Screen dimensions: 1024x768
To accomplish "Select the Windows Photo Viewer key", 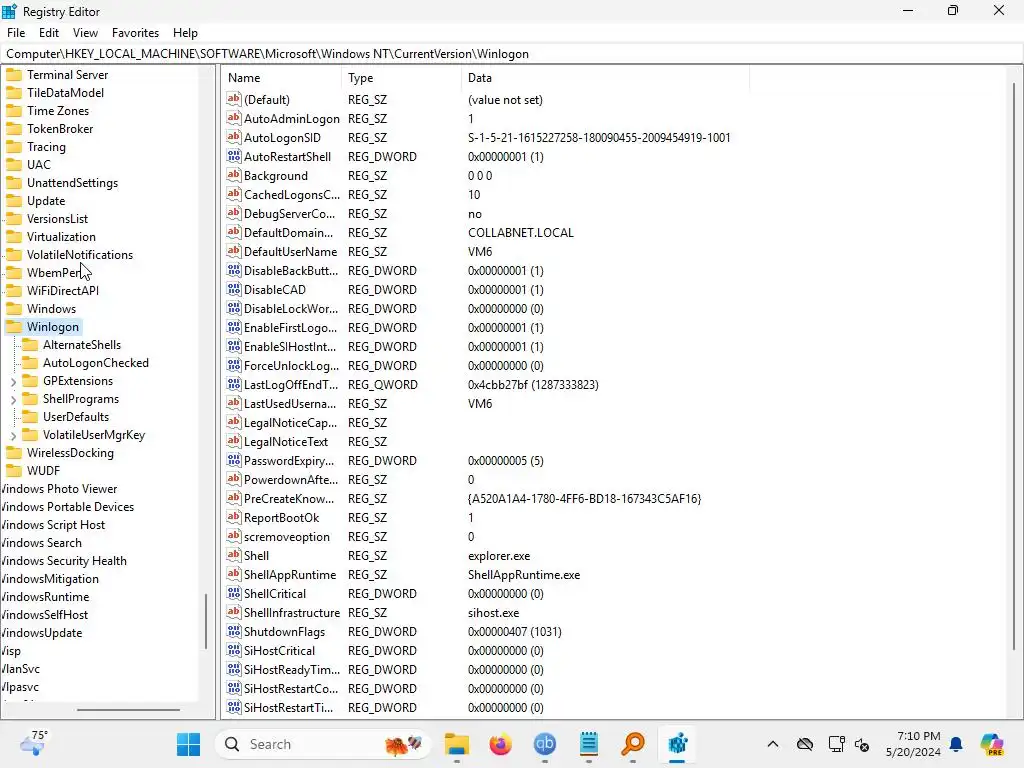I will (x=59, y=488).
